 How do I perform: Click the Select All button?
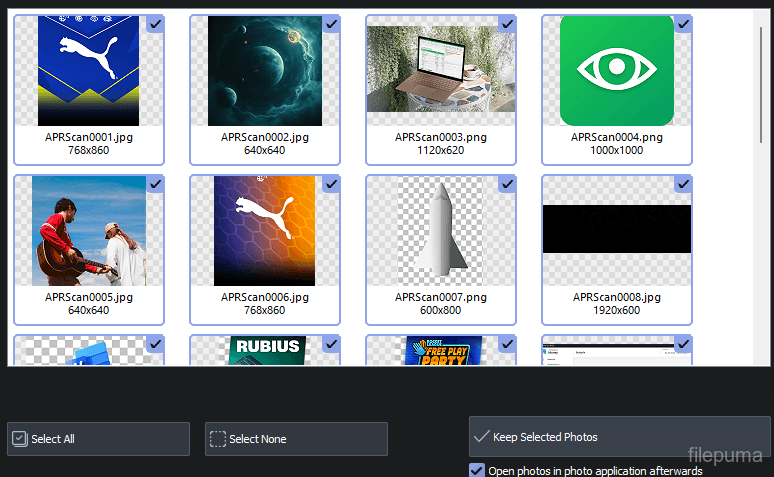(98, 439)
